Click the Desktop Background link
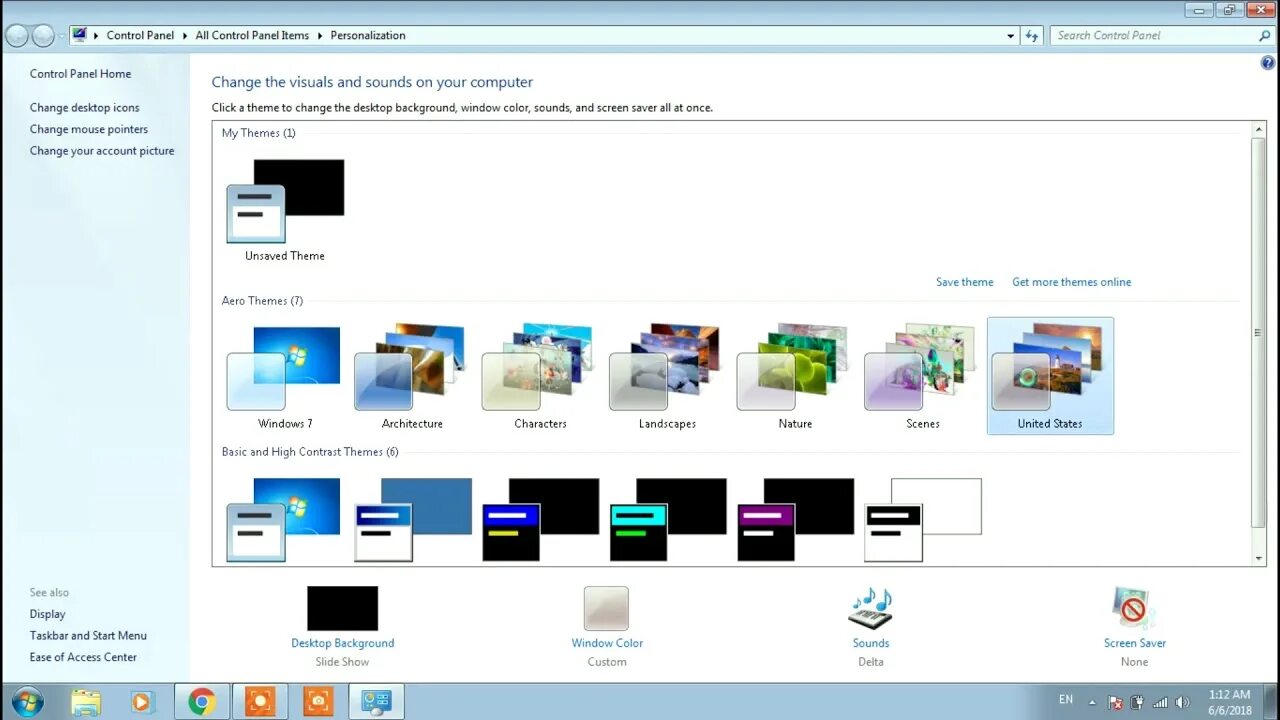The height and width of the screenshot is (720, 1280). click(x=342, y=643)
